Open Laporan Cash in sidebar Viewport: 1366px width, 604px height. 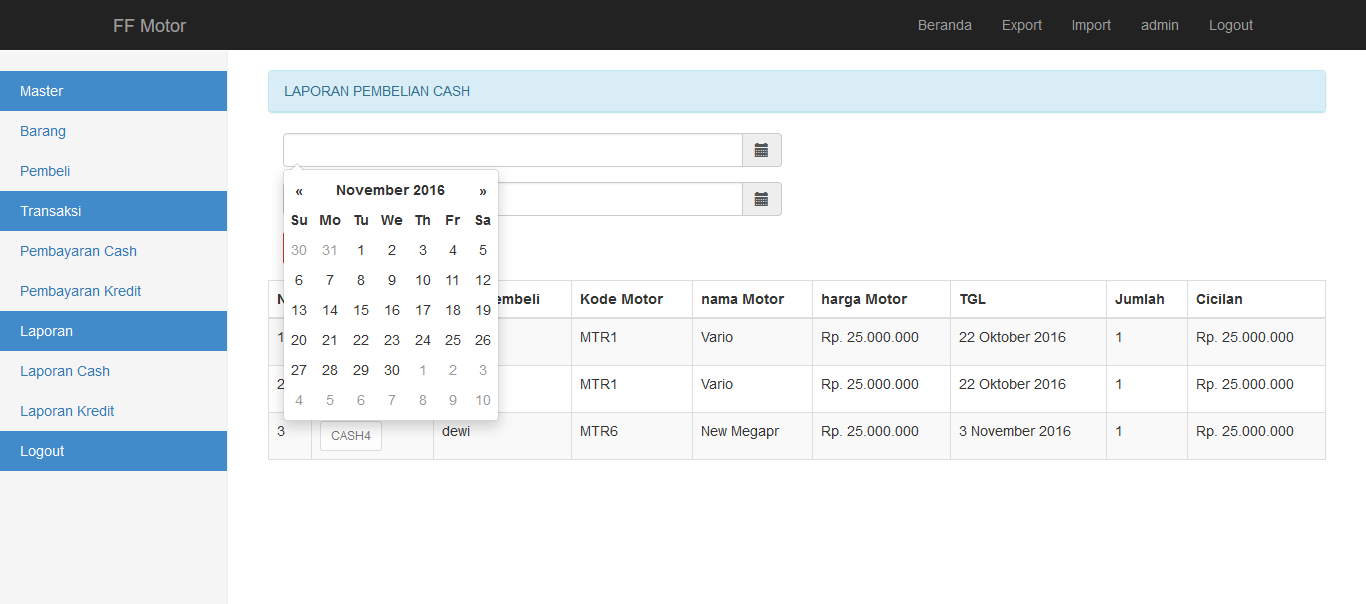click(x=113, y=371)
